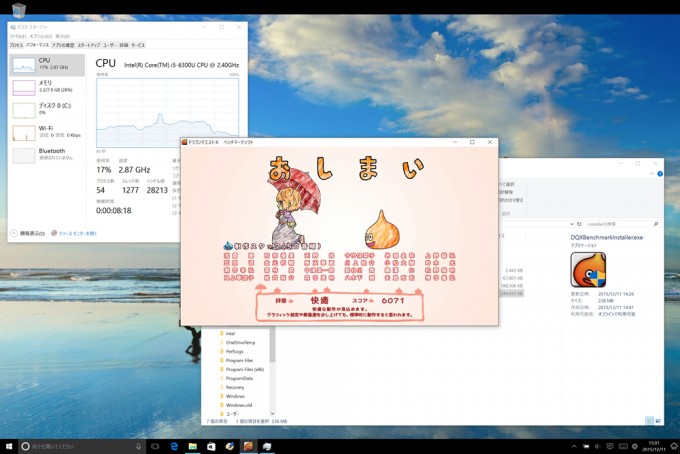Open the volume control in system tray
The width and height of the screenshot is (680, 454).
click(598, 446)
